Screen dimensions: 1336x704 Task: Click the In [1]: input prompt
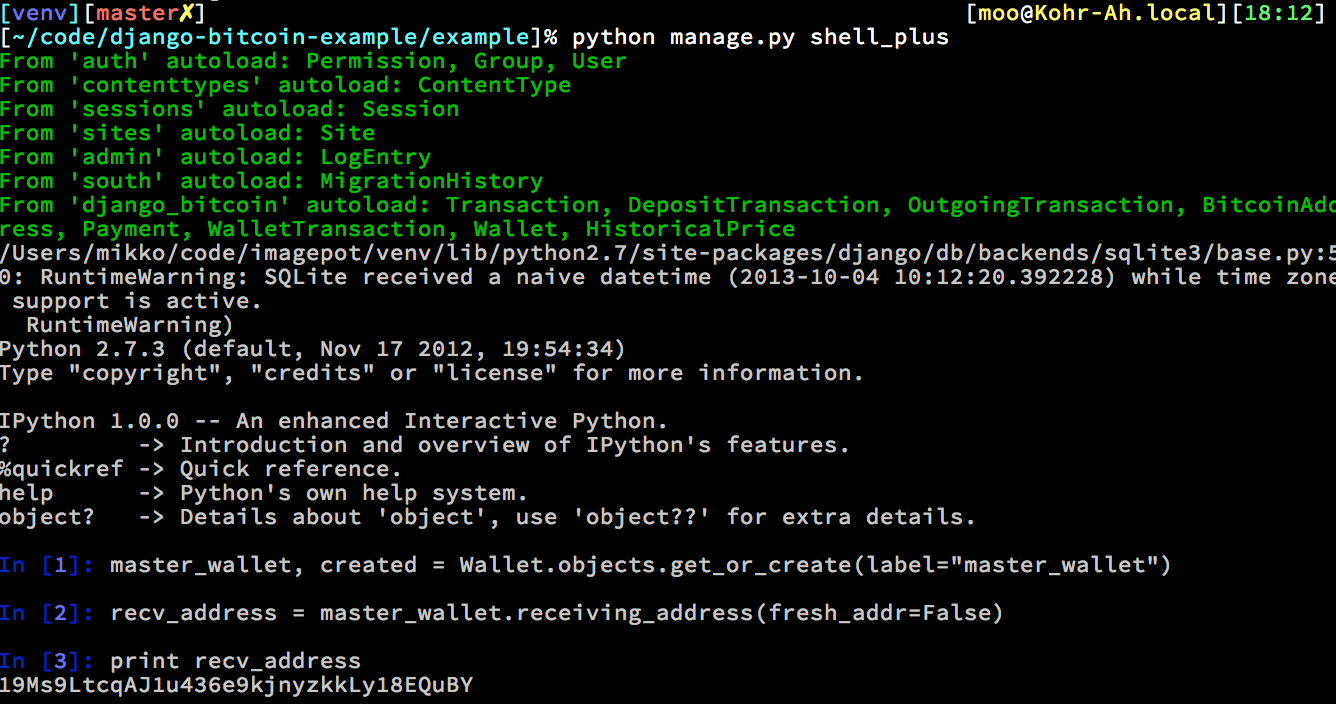coord(47,565)
